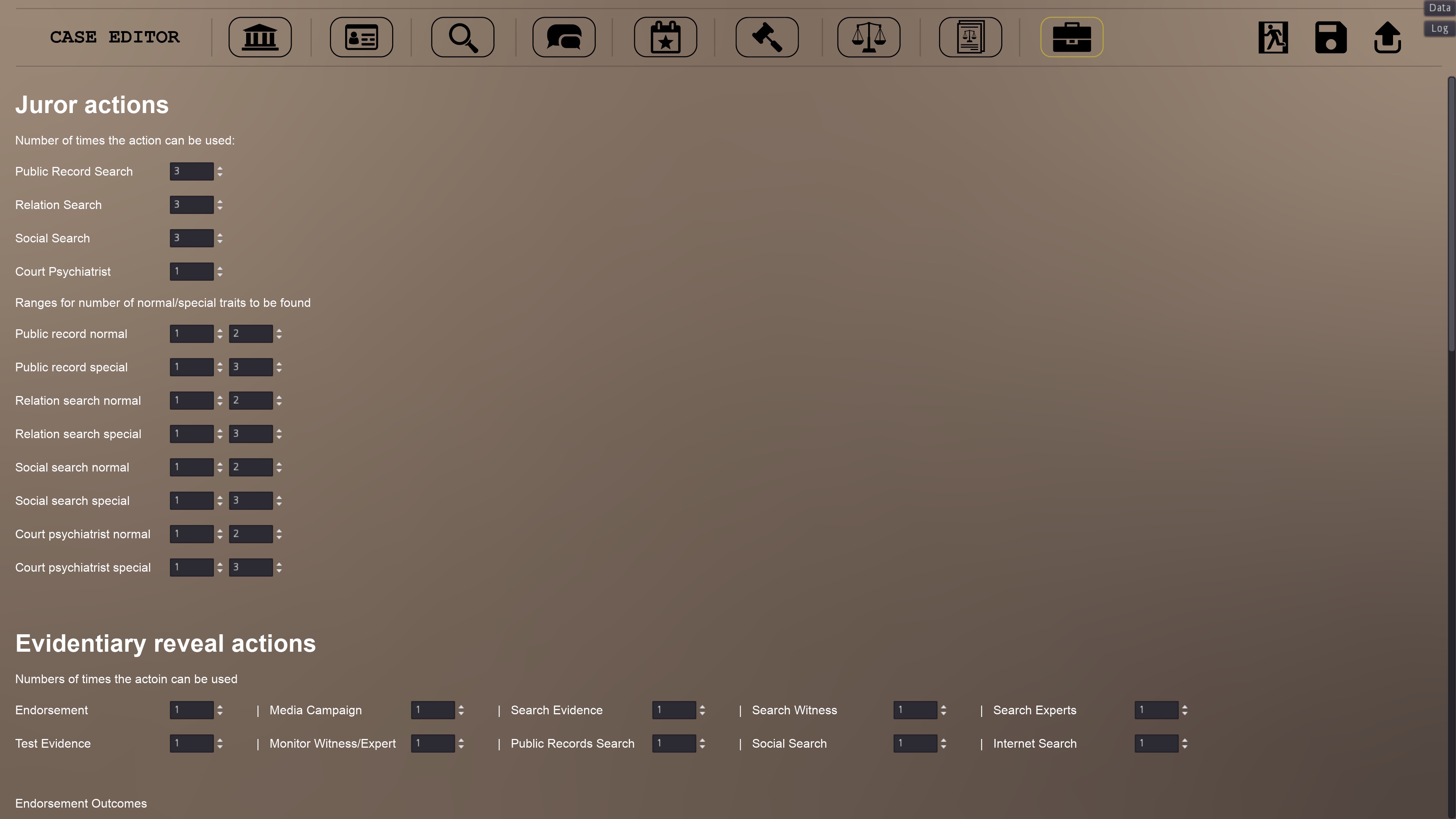Viewport: 1456px width, 819px height.
Task: Click the vertical page scrollbar
Action: [1451, 215]
